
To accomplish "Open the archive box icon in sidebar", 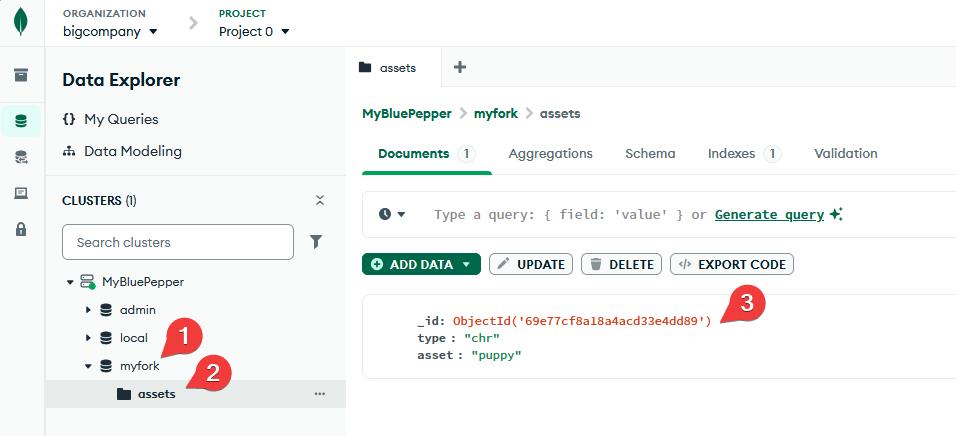I will (21, 75).
